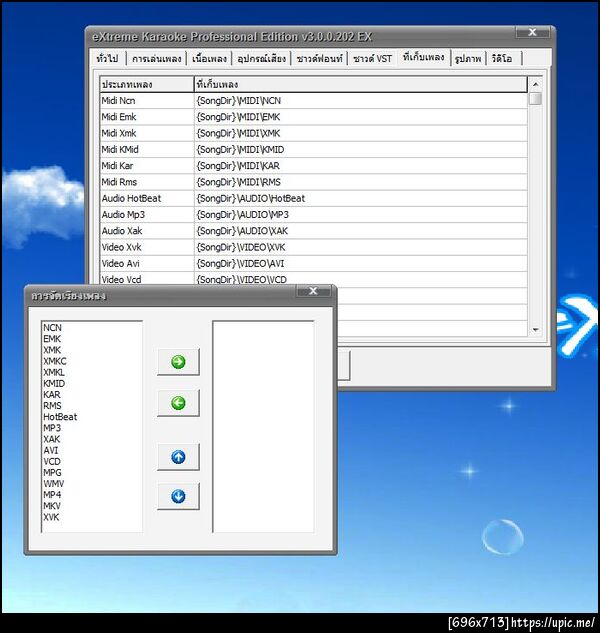Open the ทั่วไป tab
This screenshot has width=600, height=633.
(107, 59)
